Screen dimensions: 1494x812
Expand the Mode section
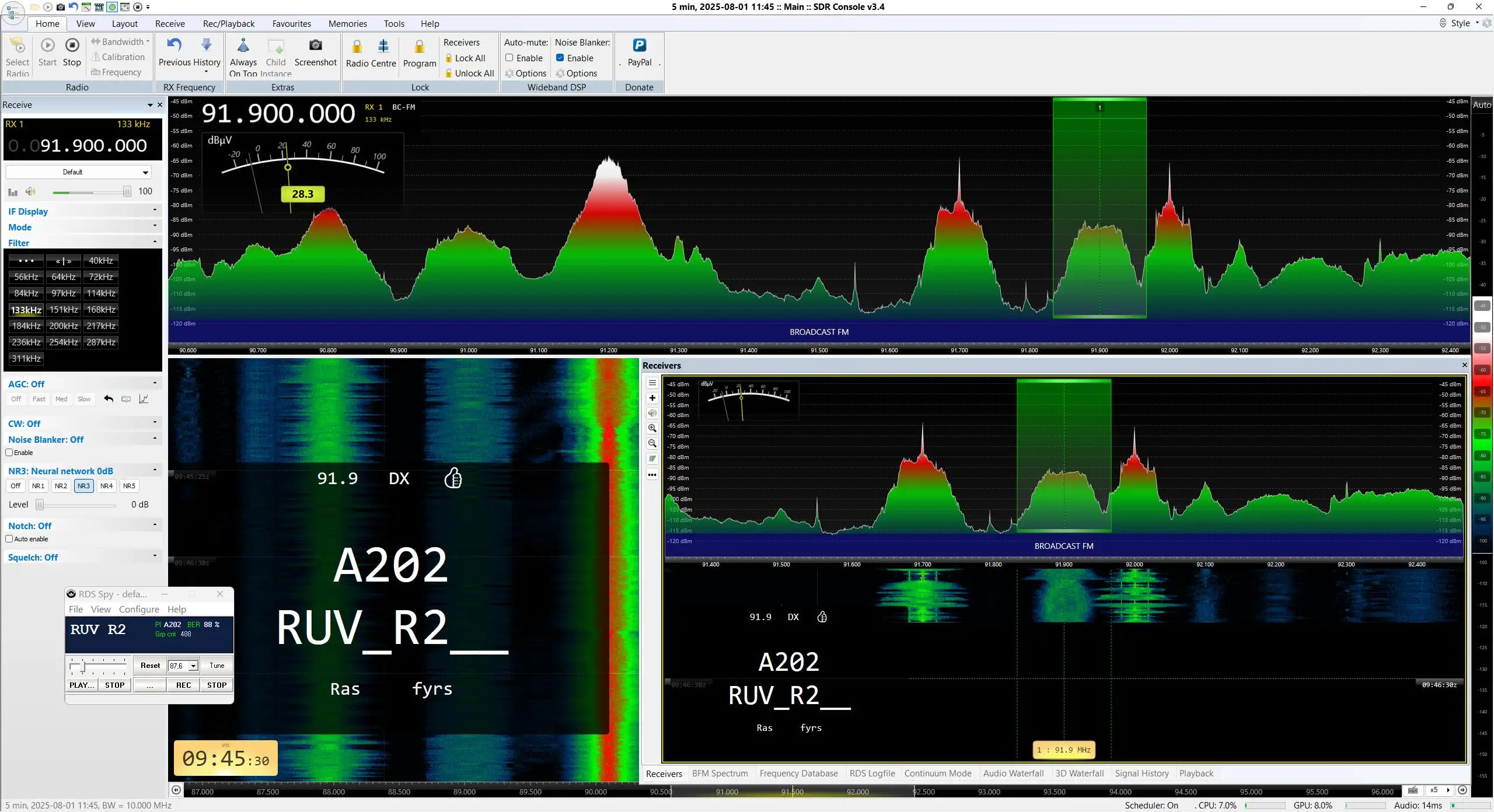click(82, 227)
